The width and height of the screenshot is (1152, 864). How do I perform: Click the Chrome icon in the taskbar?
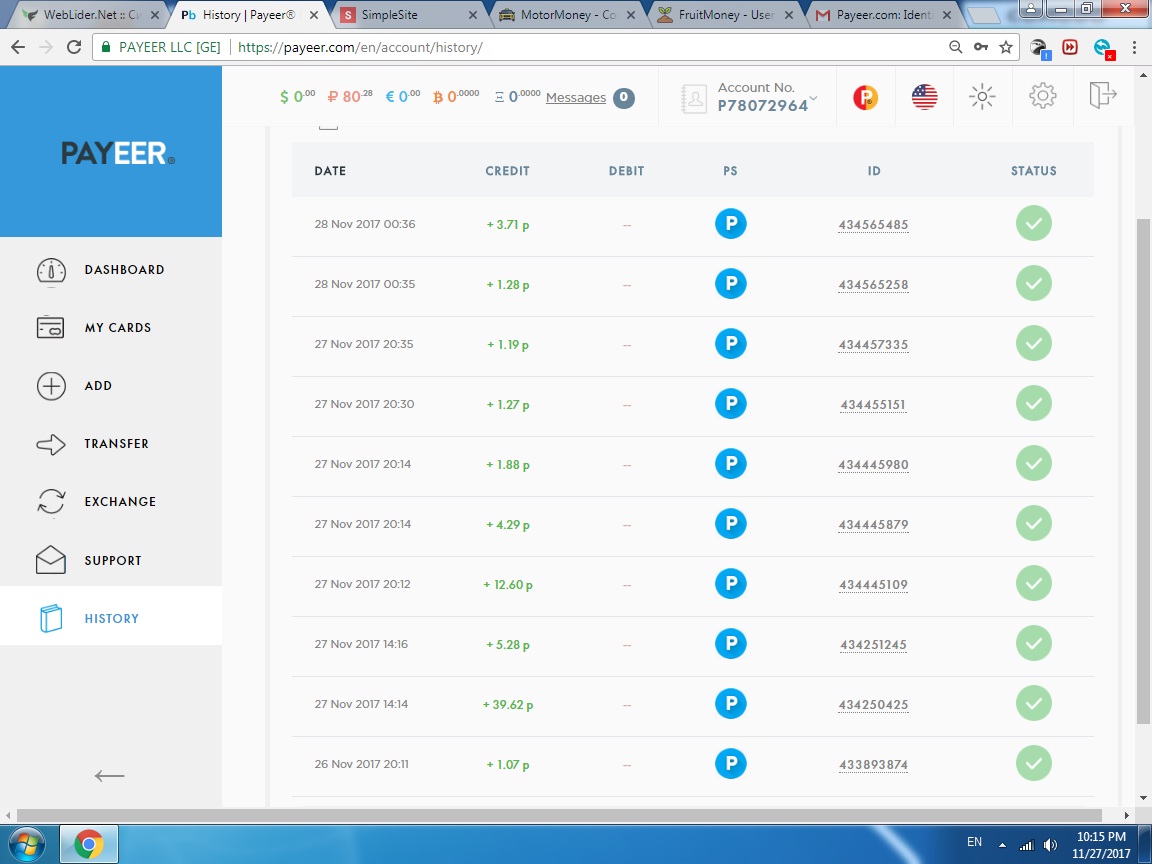(x=88, y=844)
